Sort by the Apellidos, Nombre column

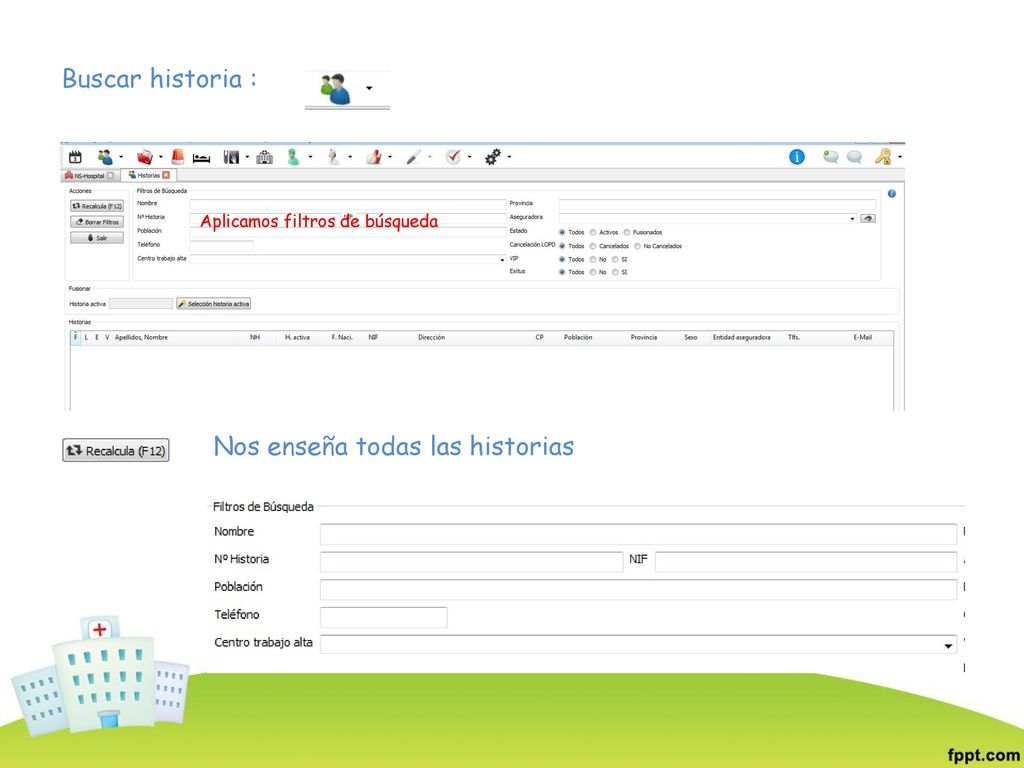[x=141, y=338]
